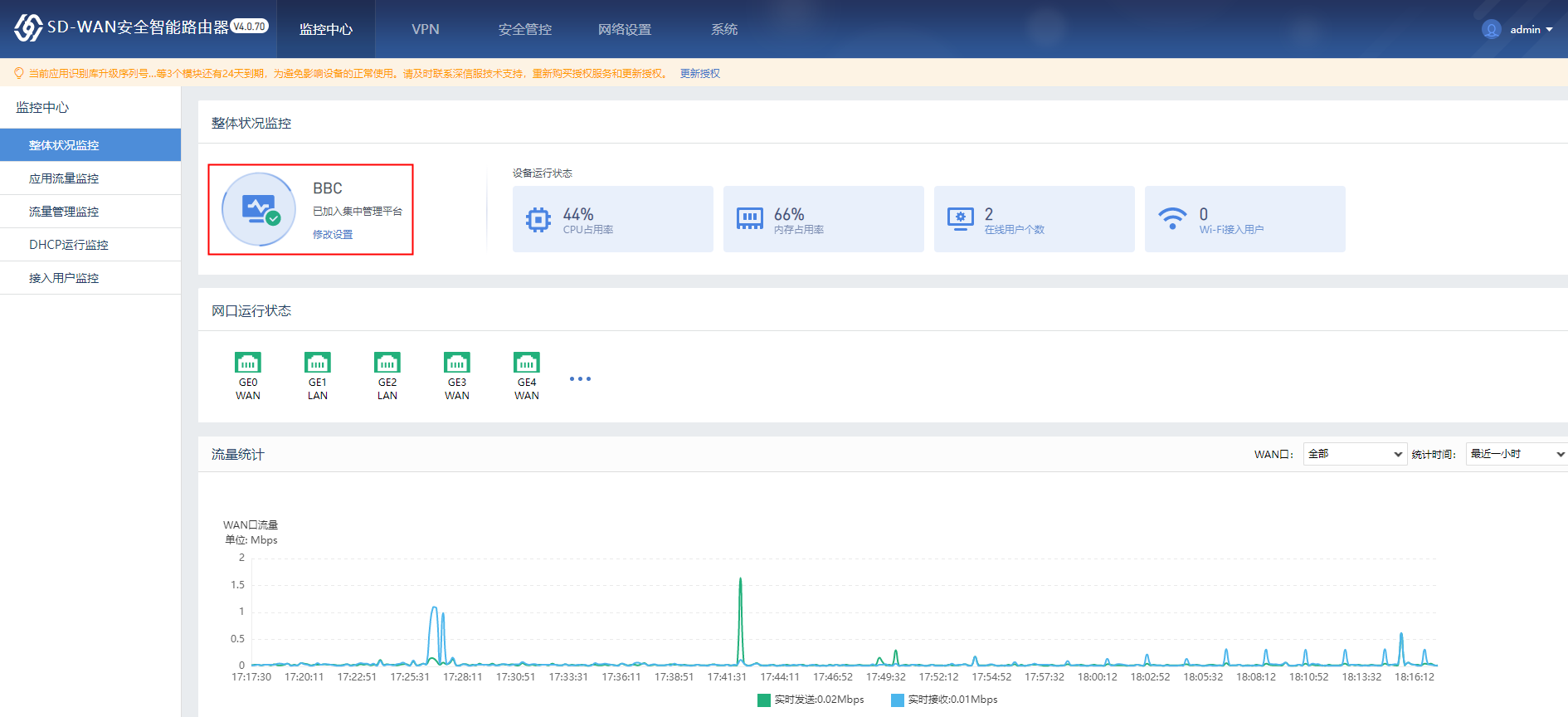Click the memory usage icon
Viewport: 1568px width, 717px height.
click(749, 219)
